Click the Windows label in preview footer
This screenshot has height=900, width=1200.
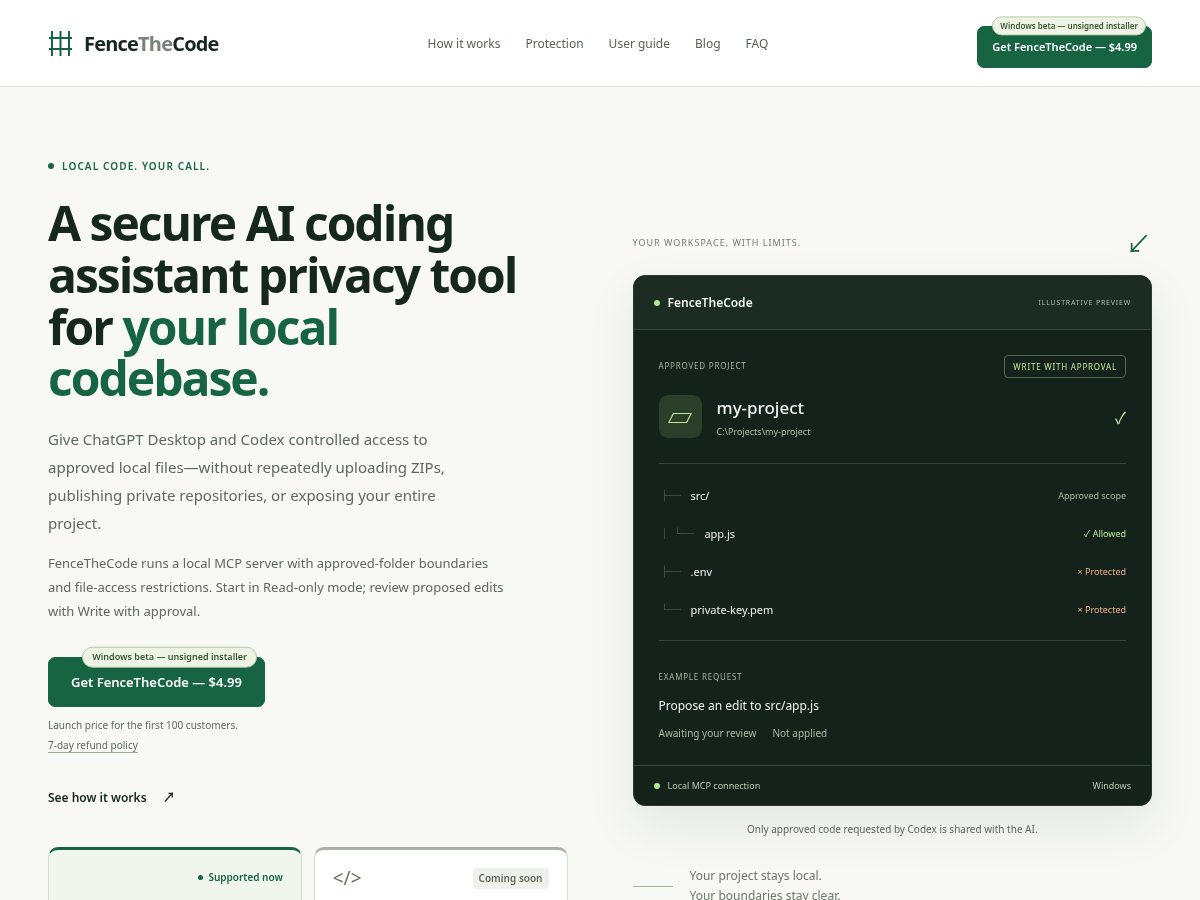point(1111,786)
